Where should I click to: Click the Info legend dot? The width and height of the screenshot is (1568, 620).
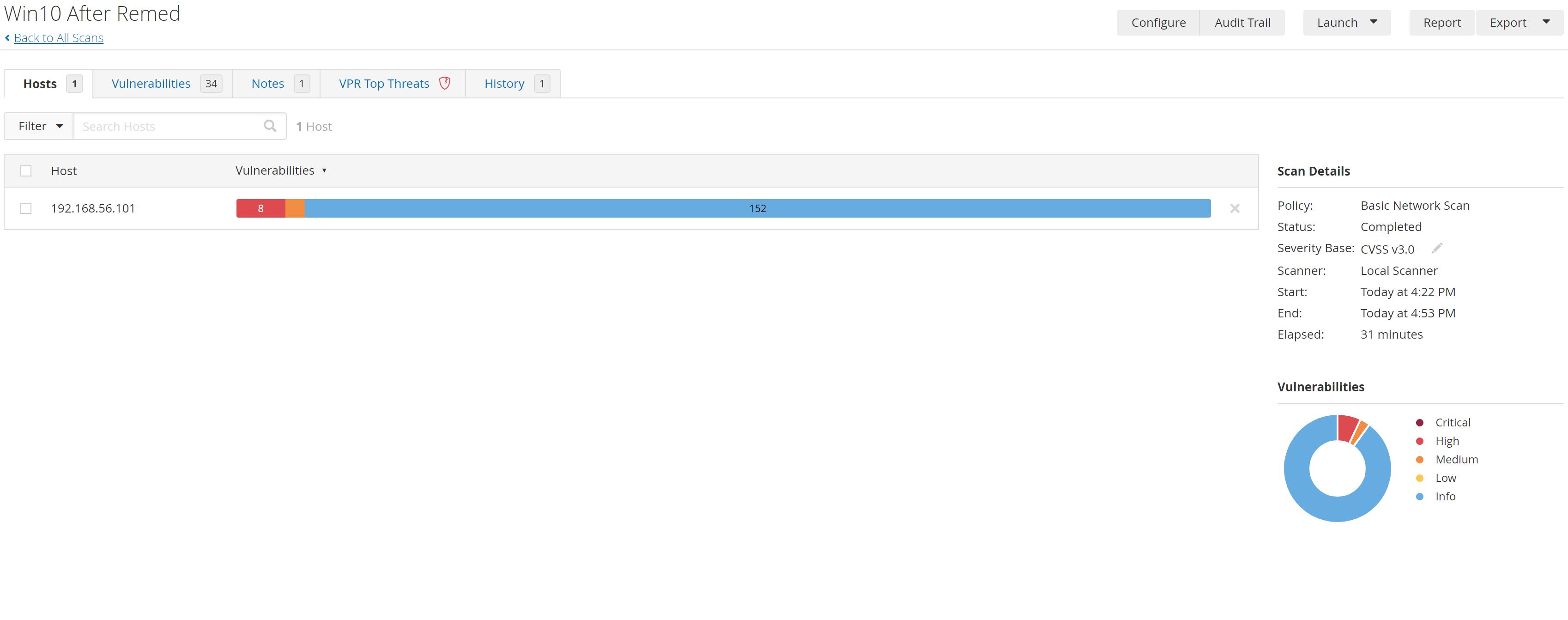[1419, 496]
